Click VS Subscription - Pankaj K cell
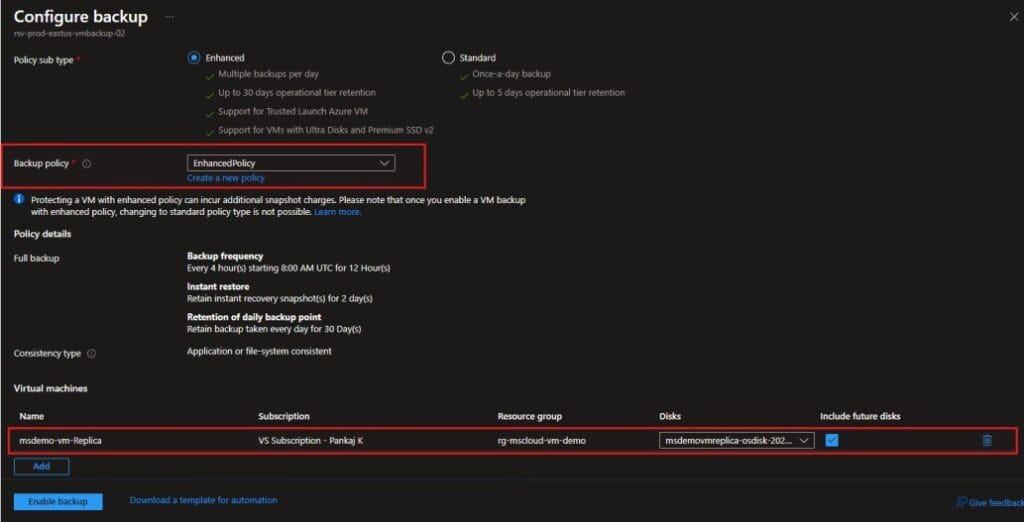Screen dimensions: 1024x522 tap(310, 440)
